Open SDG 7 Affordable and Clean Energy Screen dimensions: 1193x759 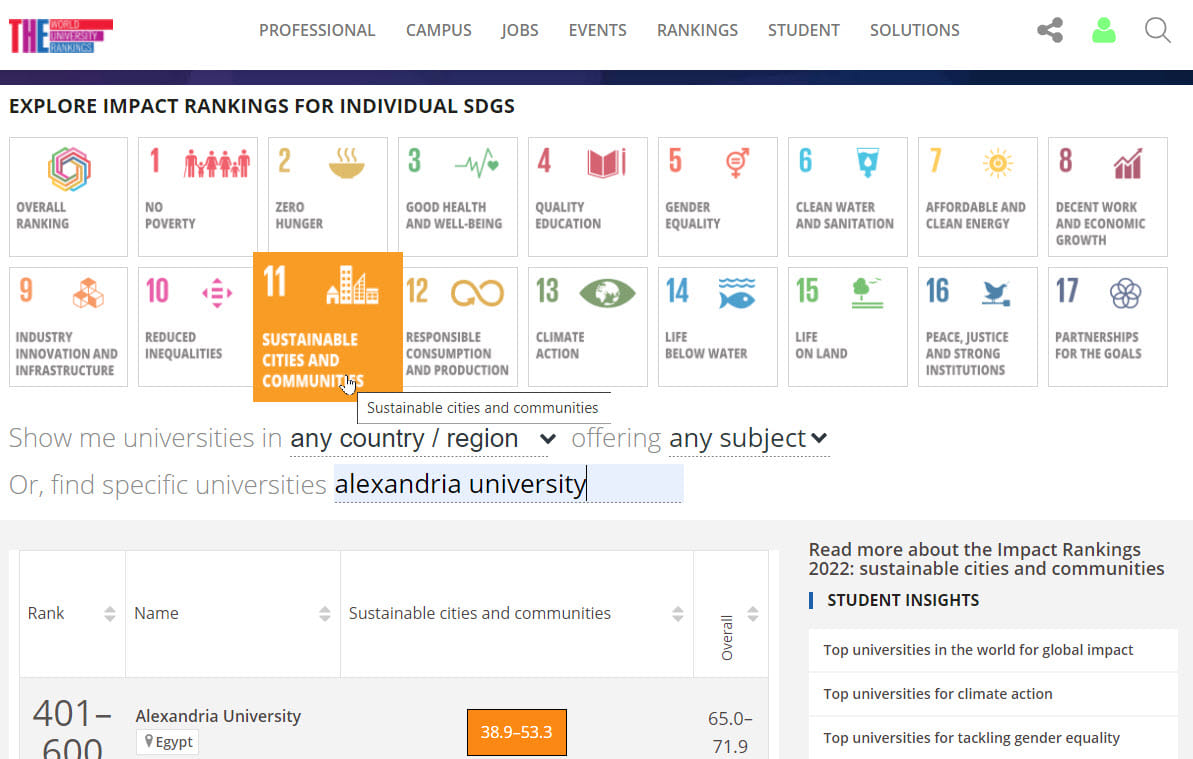977,196
